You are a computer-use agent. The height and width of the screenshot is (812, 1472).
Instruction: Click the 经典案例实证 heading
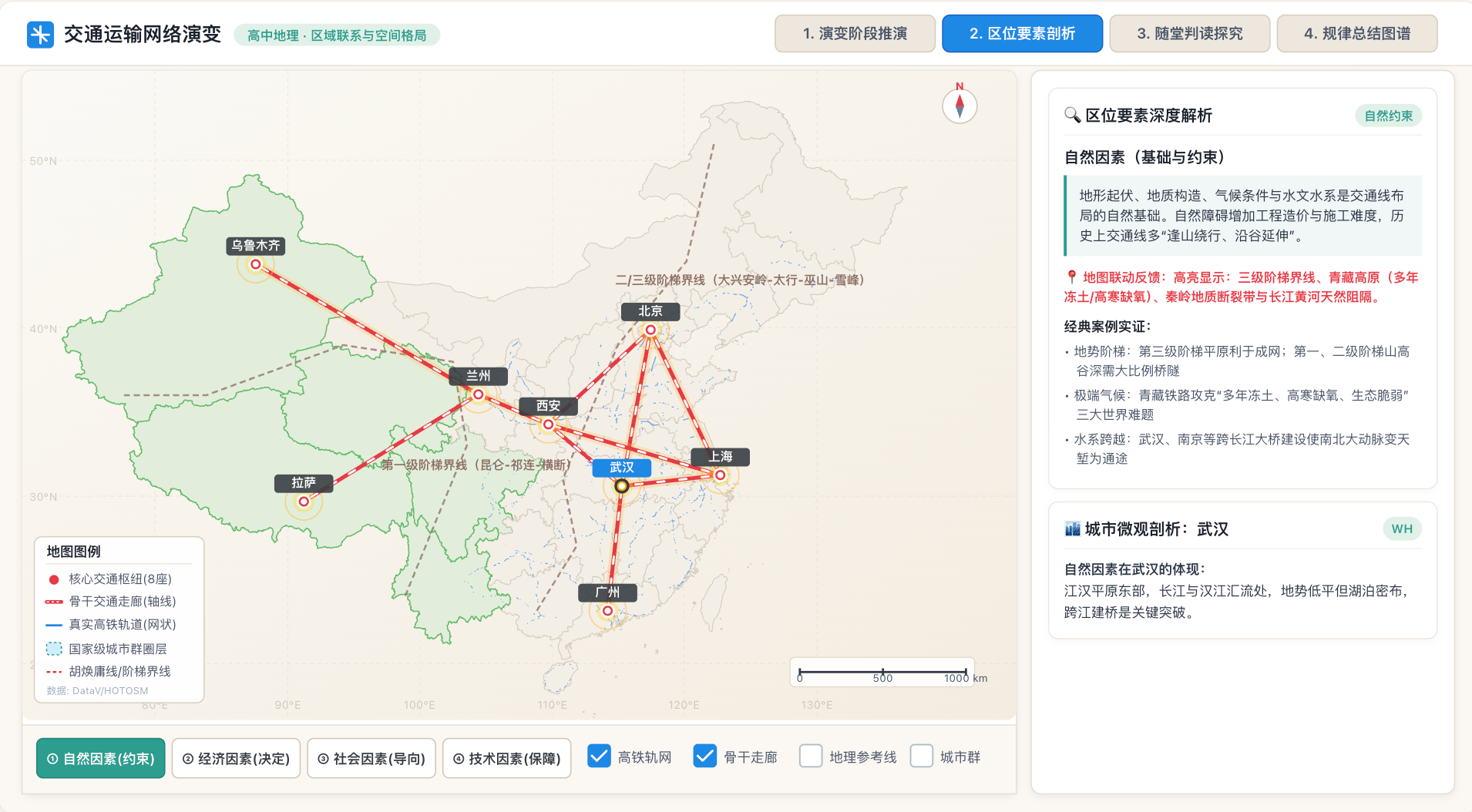point(1107,327)
